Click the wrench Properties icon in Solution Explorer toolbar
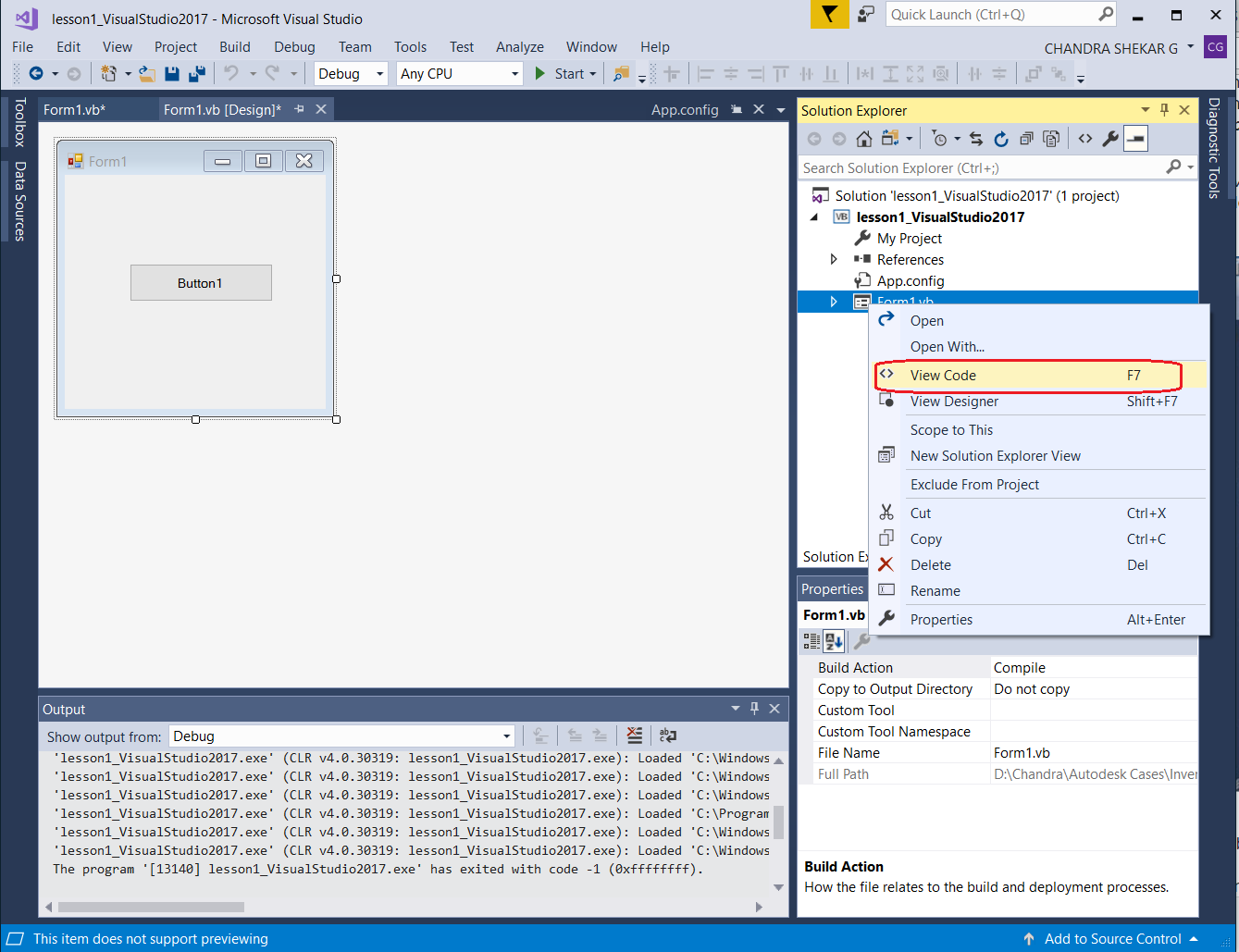The image size is (1239, 952). click(1110, 139)
